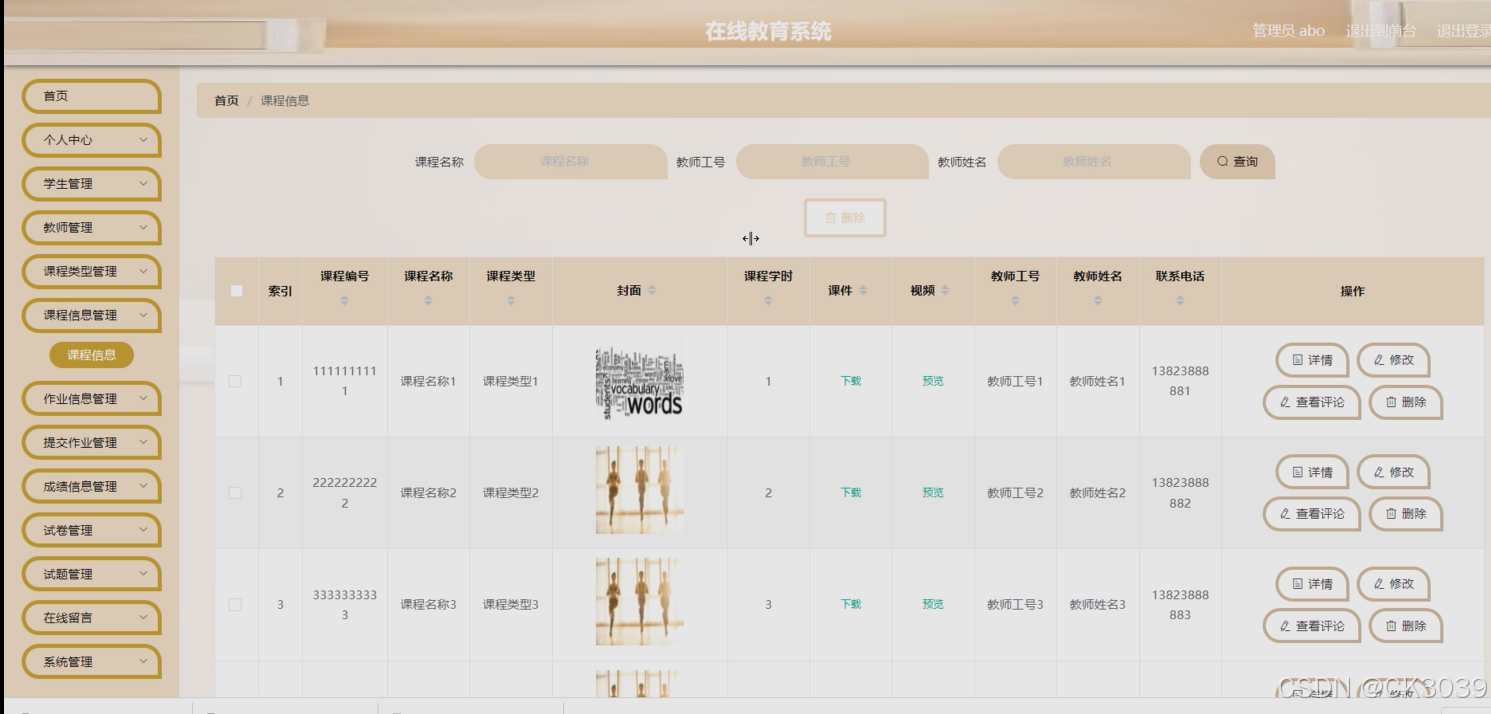Image resolution: width=1491 pixels, height=714 pixels.
Task: Preview video for 课程名称1
Action: [x=933, y=381]
